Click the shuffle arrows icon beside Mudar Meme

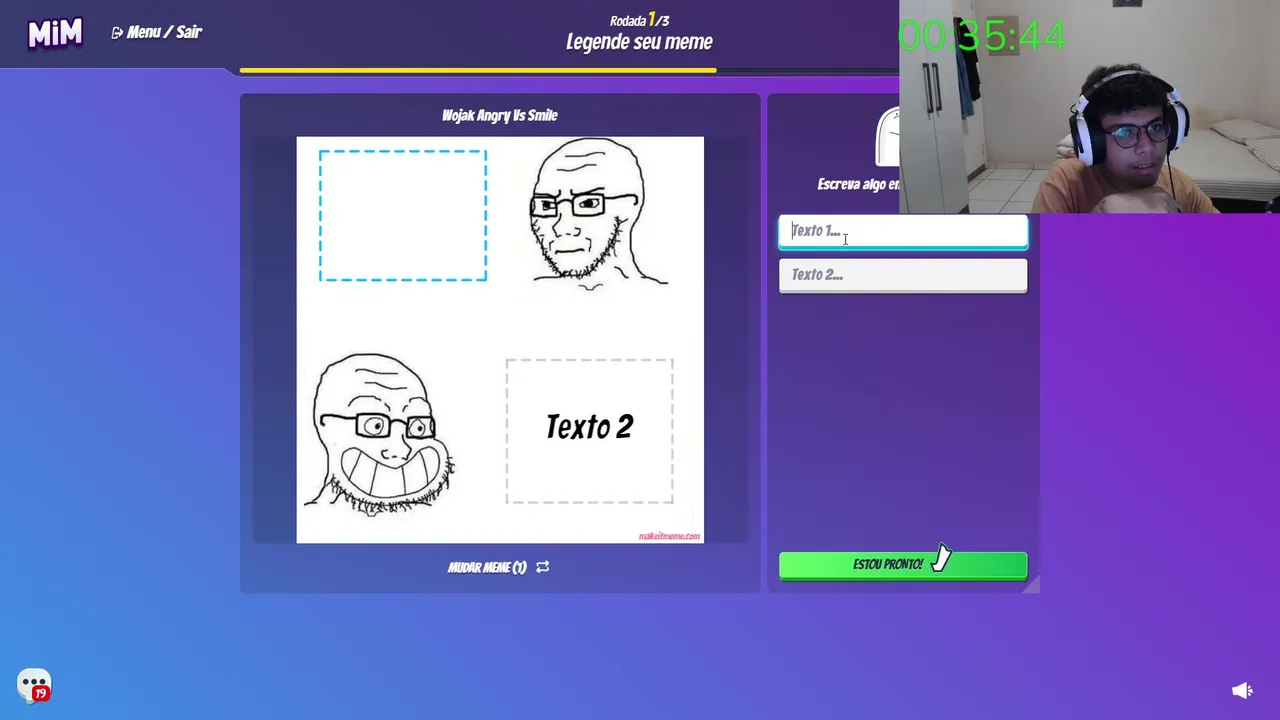coord(542,567)
